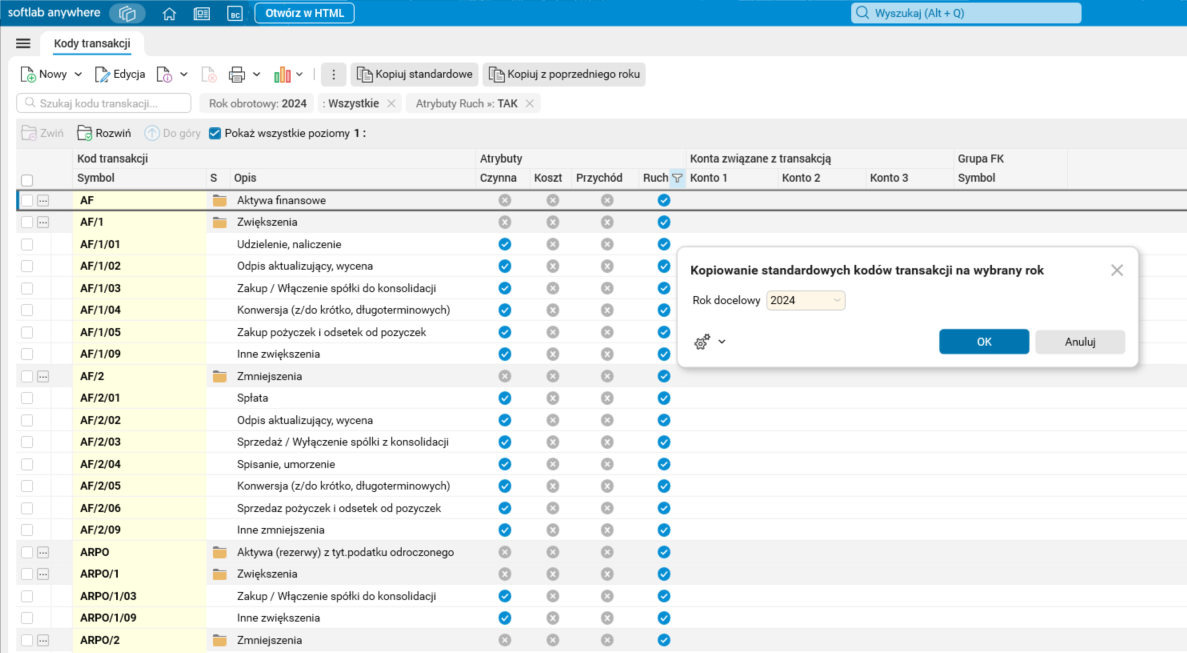Viewport: 1187px width, 653px height.
Task: Tick the checkbox for row AF/1/01
Action: click(27, 244)
